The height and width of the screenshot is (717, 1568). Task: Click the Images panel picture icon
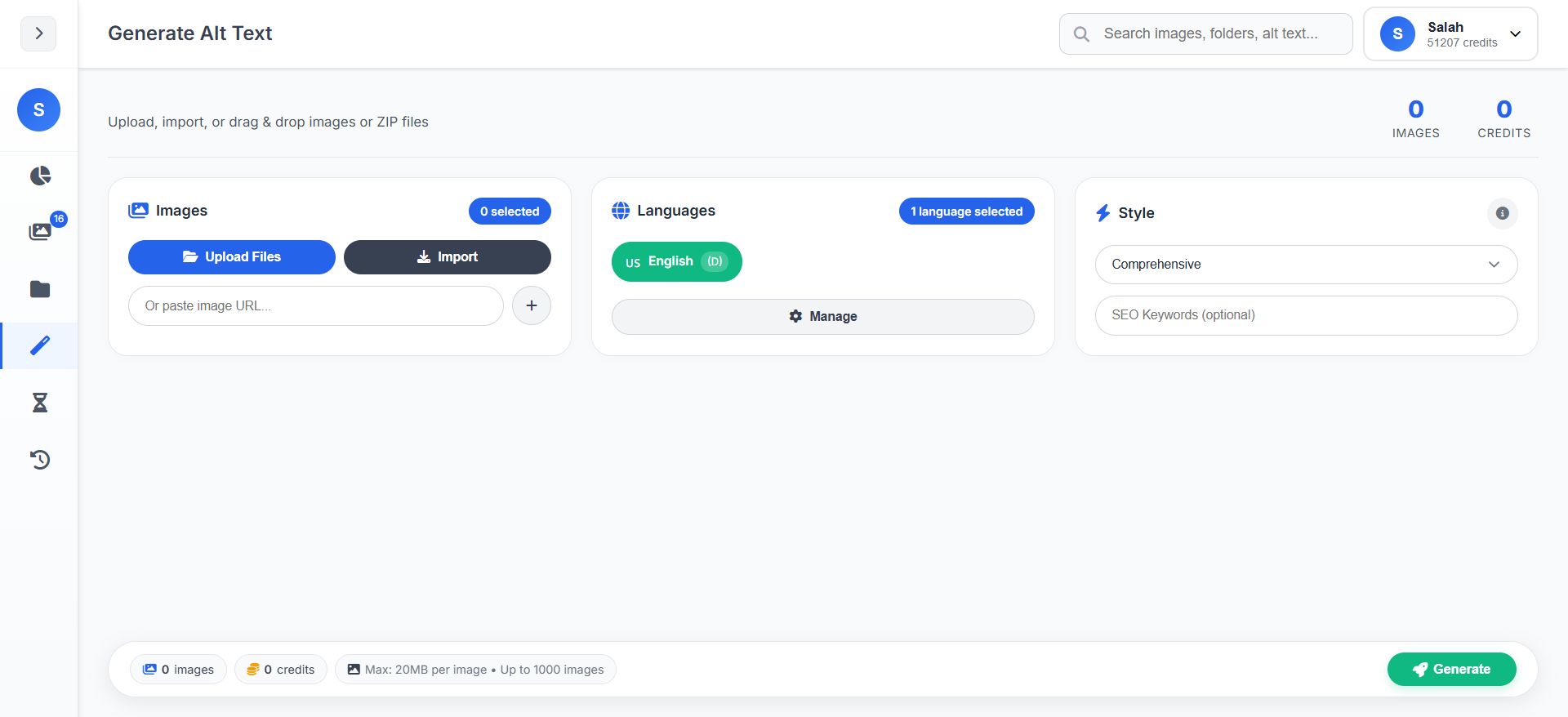(x=138, y=211)
